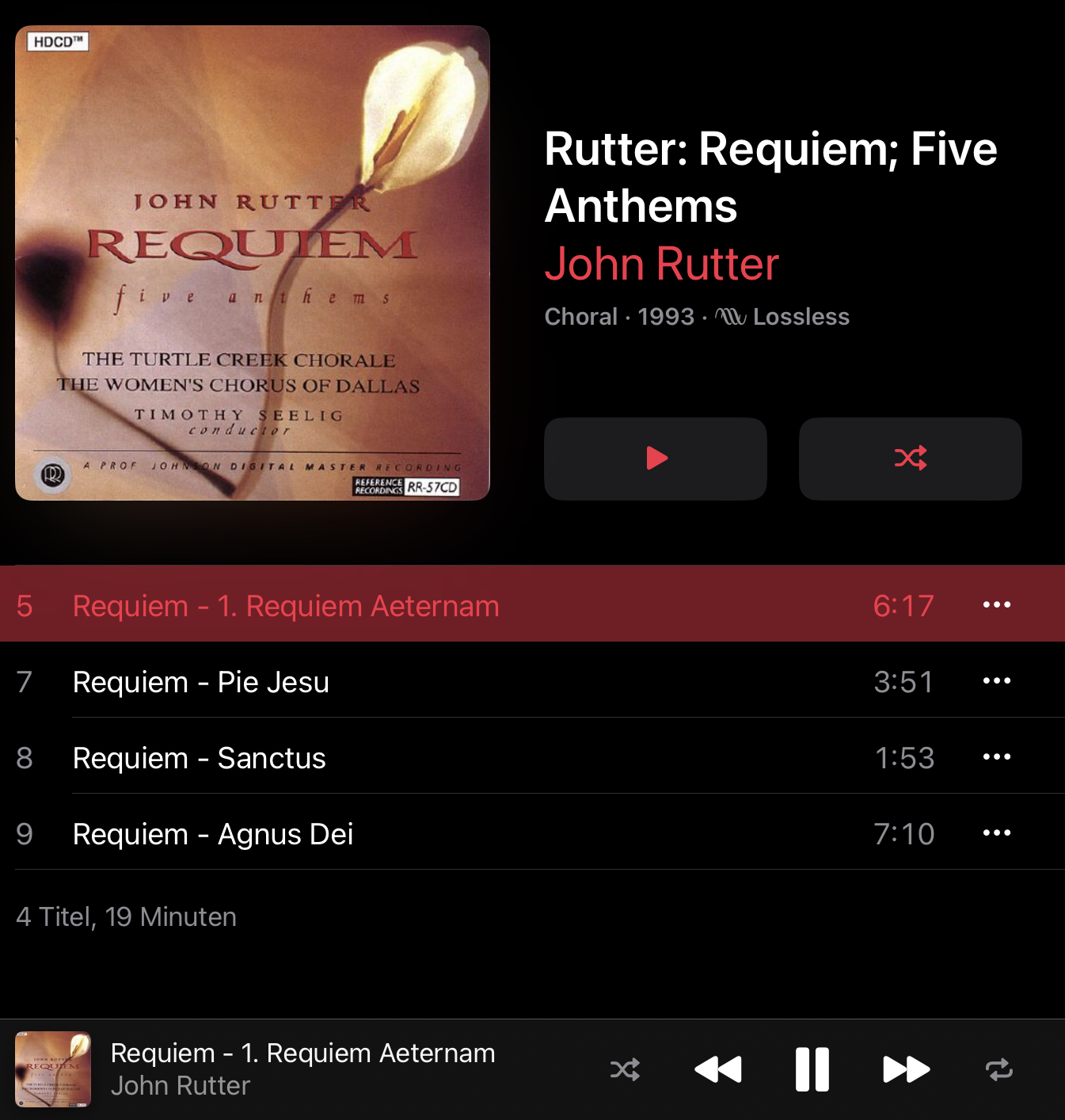The height and width of the screenshot is (1120, 1065).
Task: Click the red play button below album info
Action: coord(656,459)
